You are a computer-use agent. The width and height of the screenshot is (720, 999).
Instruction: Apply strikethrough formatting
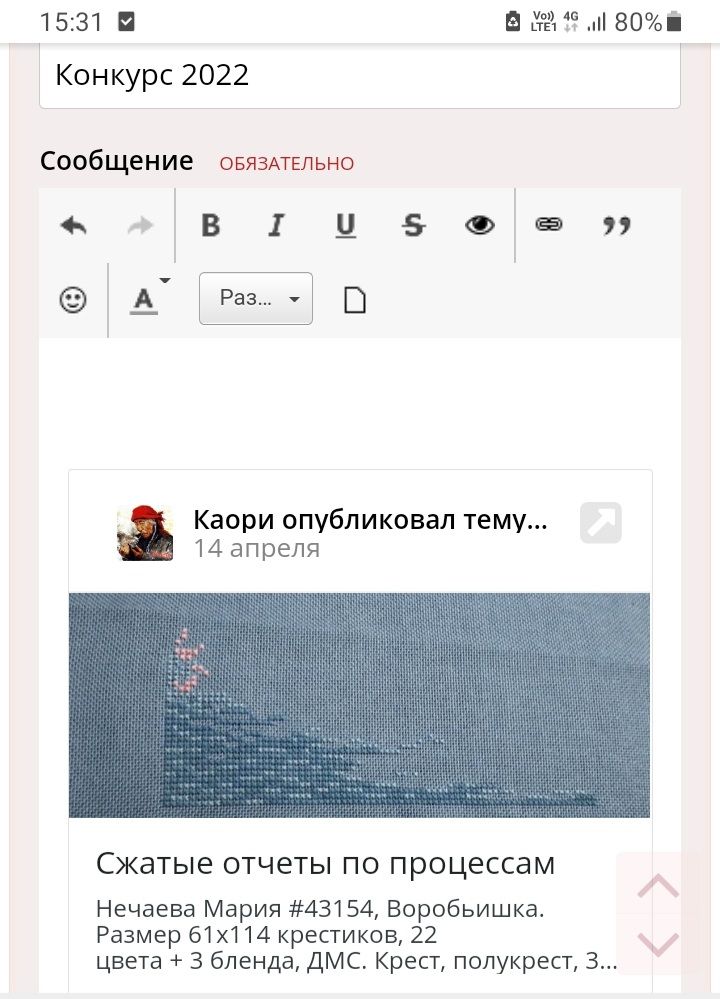click(413, 226)
